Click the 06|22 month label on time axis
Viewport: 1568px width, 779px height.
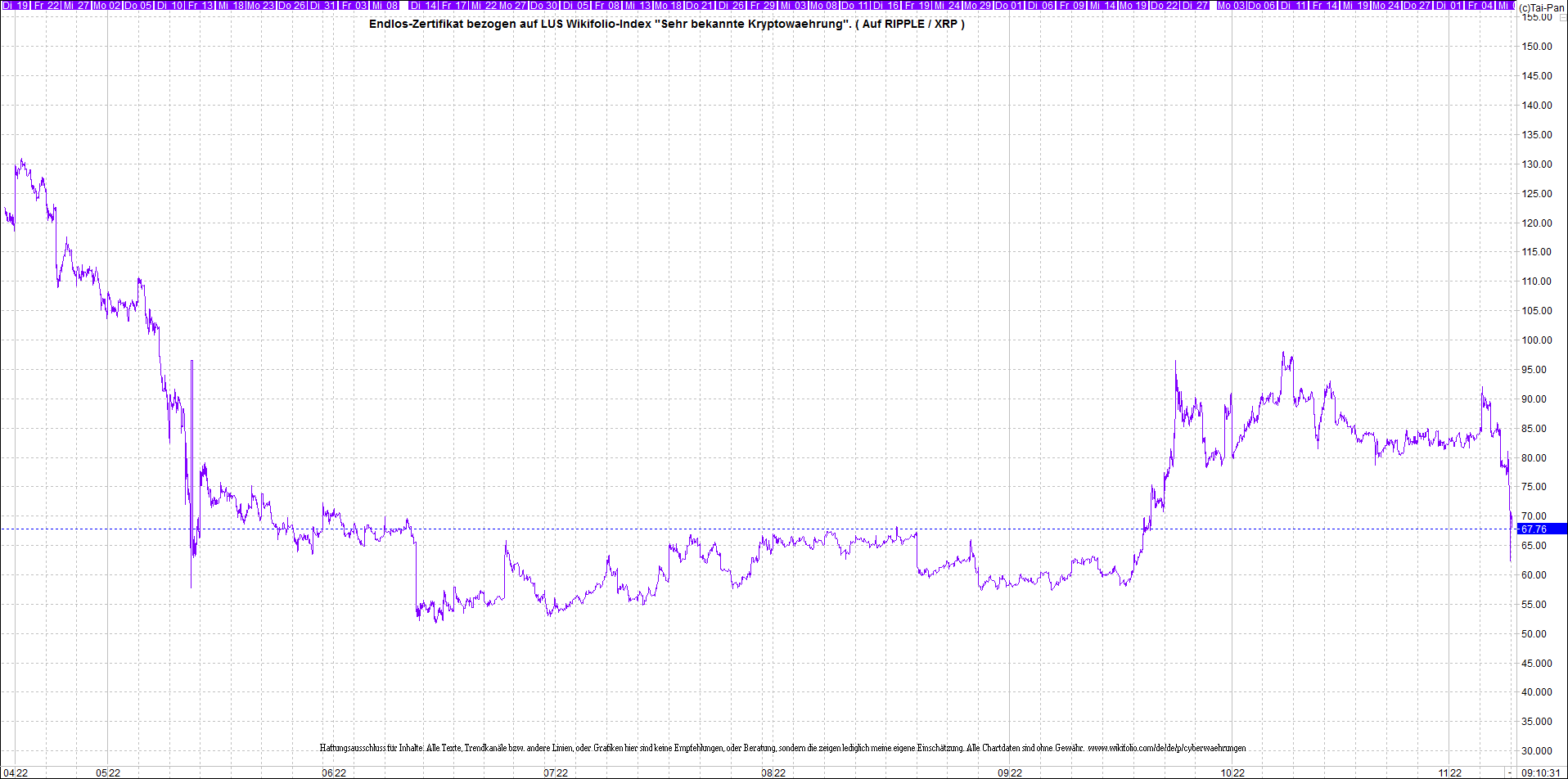[333, 772]
